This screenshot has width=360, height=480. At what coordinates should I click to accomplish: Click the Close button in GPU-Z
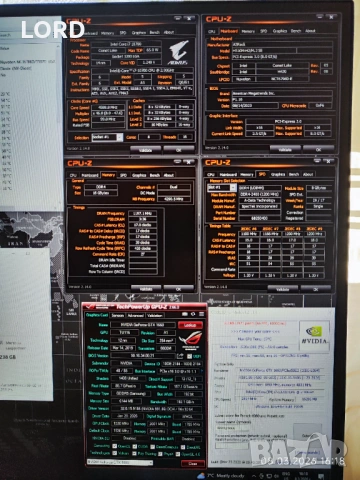point(193,463)
